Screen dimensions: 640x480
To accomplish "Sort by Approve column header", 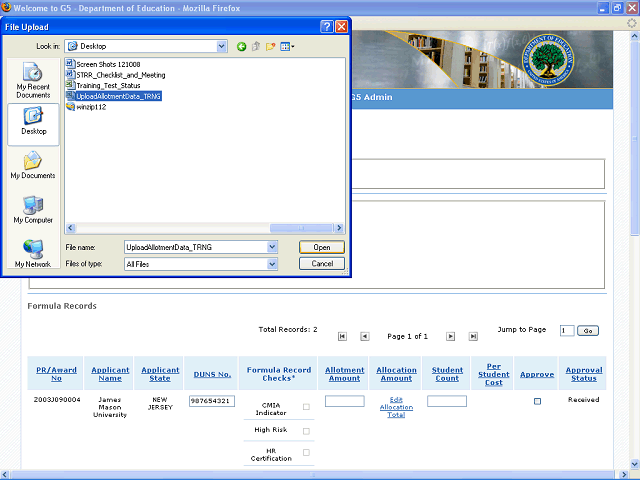I will tap(537, 374).
